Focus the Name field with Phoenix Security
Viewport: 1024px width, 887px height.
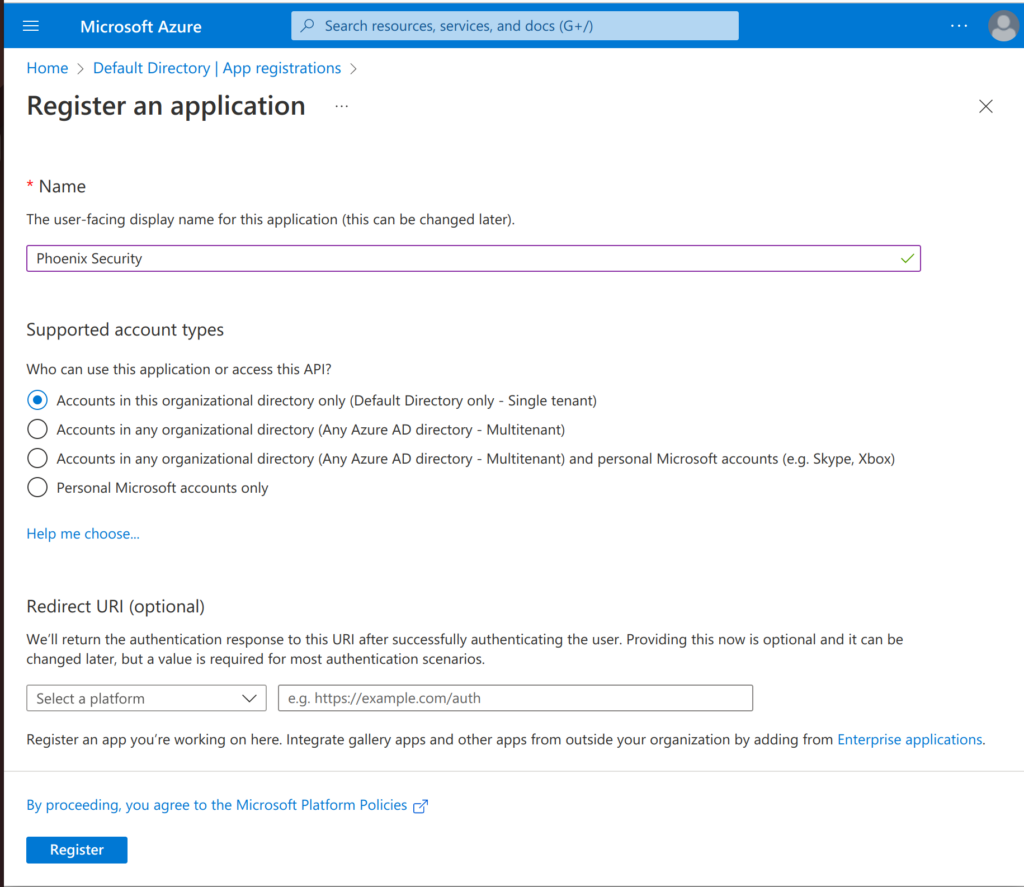click(x=473, y=259)
